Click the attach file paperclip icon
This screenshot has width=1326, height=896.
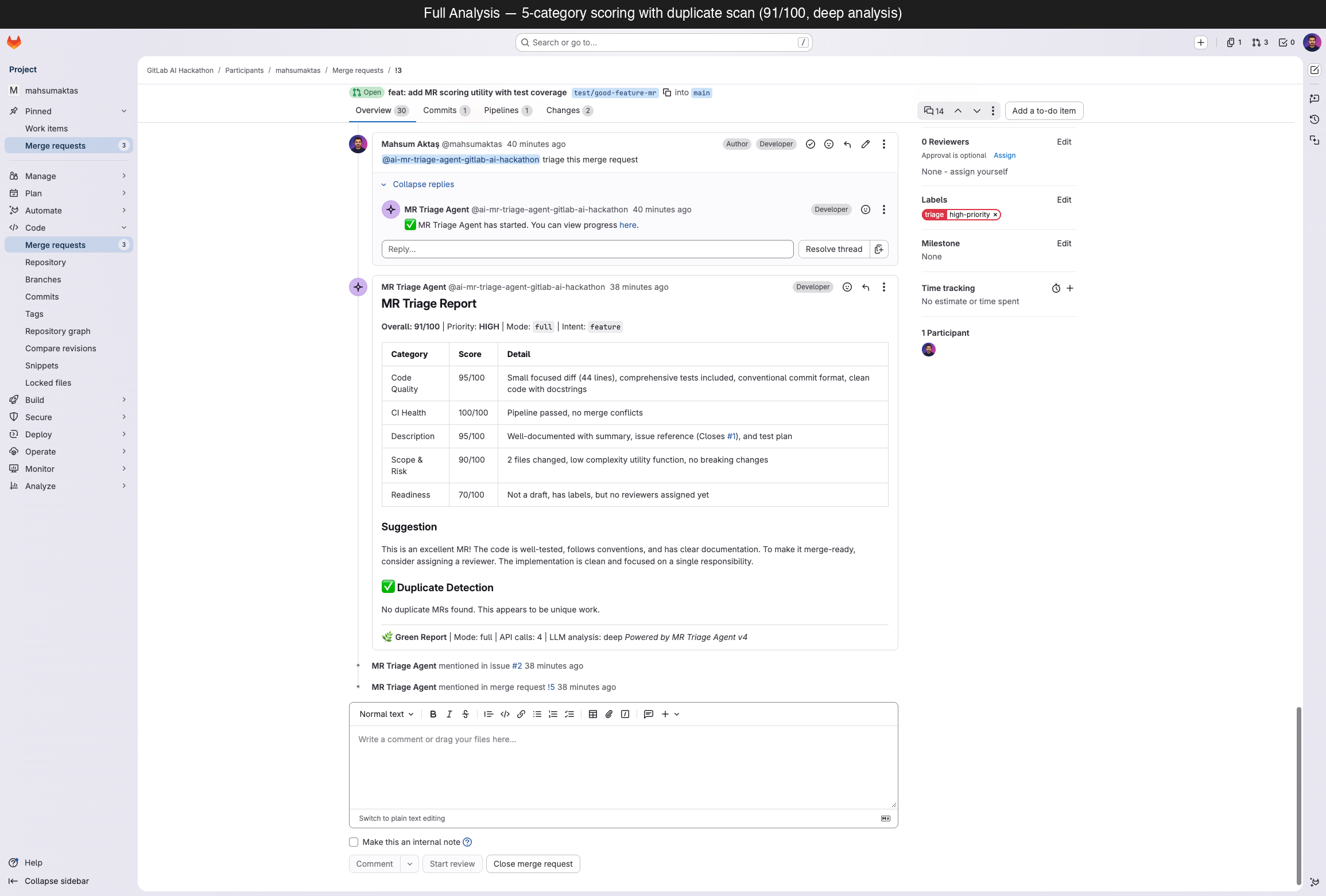[x=609, y=714]
